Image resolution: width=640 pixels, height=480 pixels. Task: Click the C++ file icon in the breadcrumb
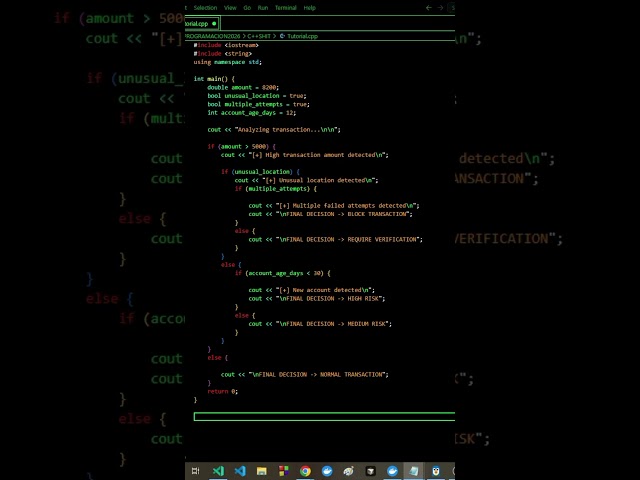[x=282, y=36]
